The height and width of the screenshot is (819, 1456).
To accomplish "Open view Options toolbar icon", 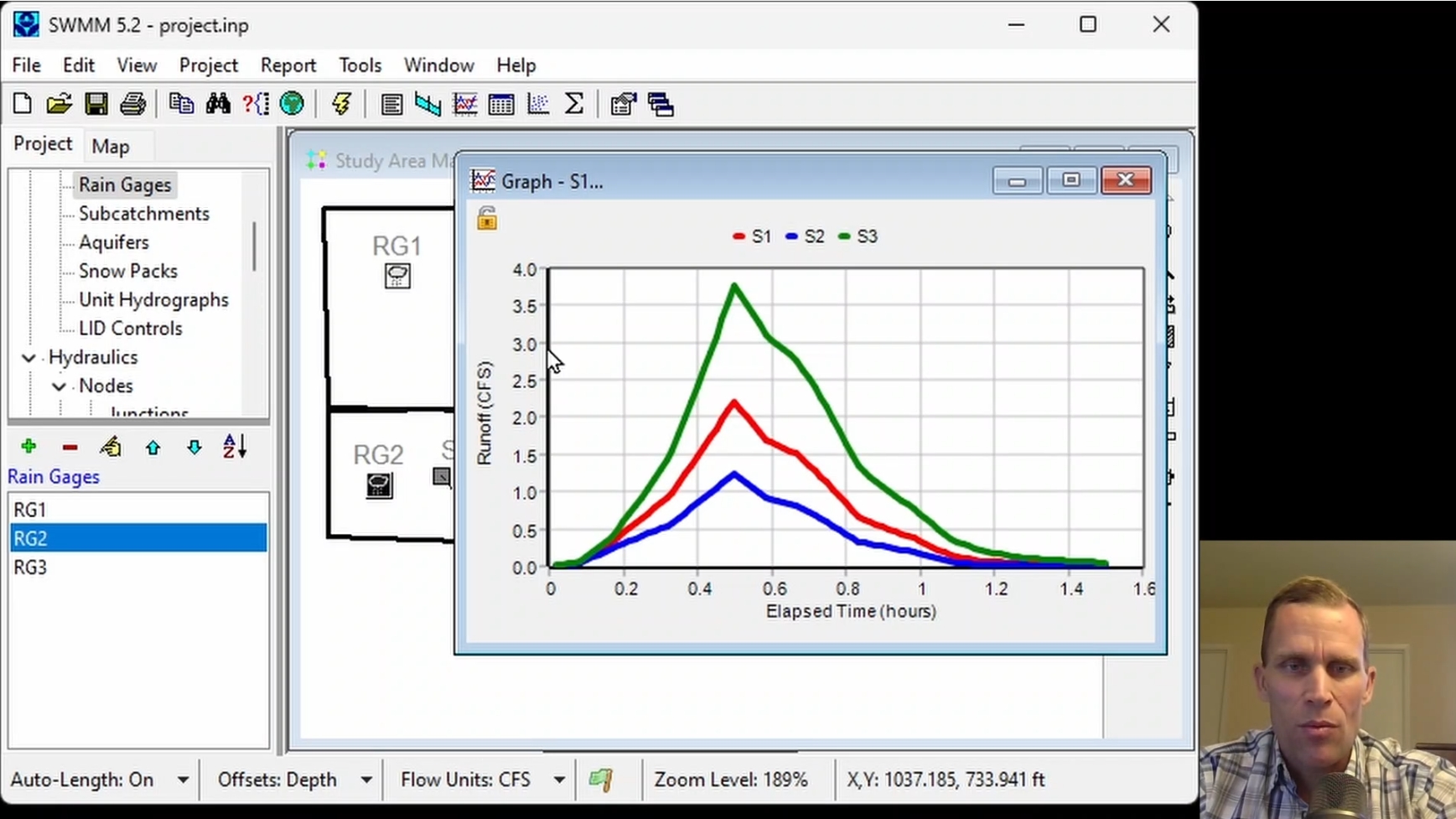I will (x=624, y=104).
